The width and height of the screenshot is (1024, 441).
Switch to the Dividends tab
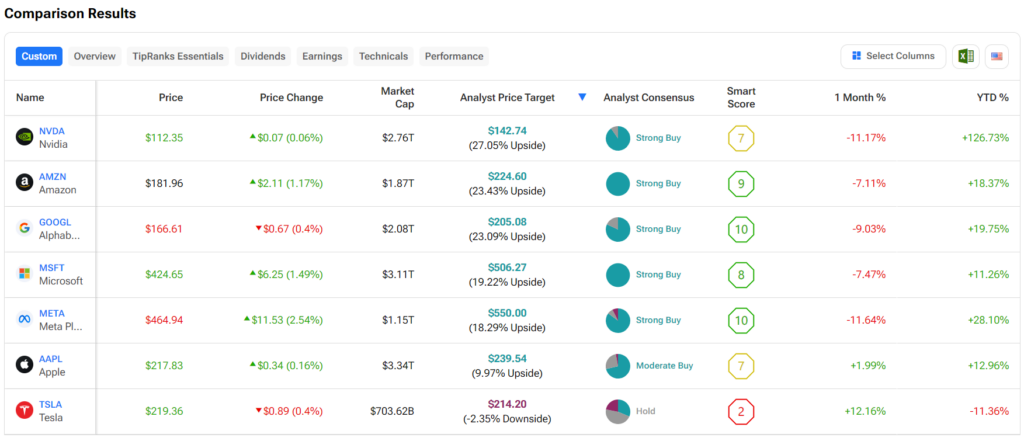[262, 56]
